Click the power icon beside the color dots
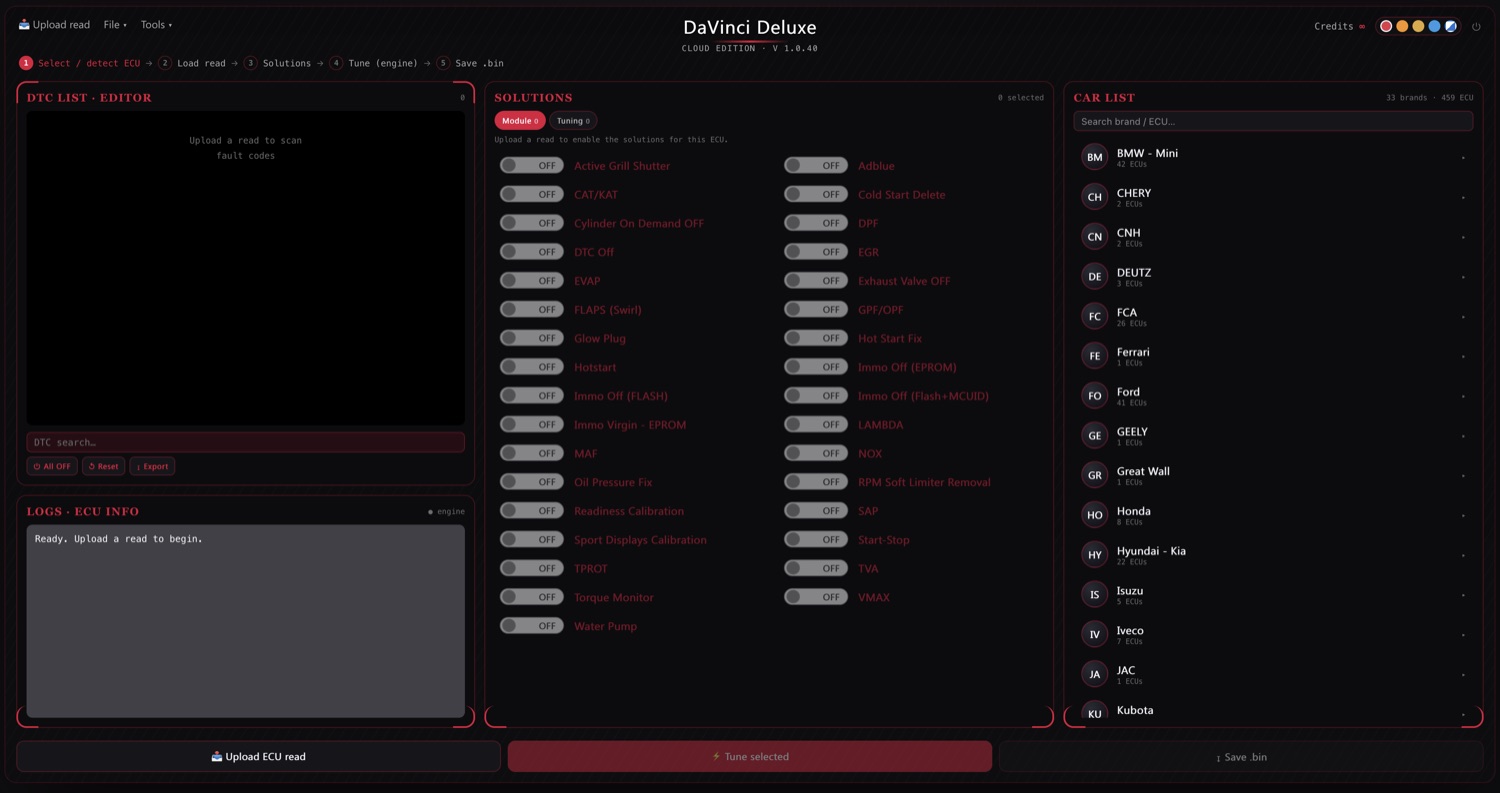Screen dimensions: 1500x793 [x=1476, y=27]
